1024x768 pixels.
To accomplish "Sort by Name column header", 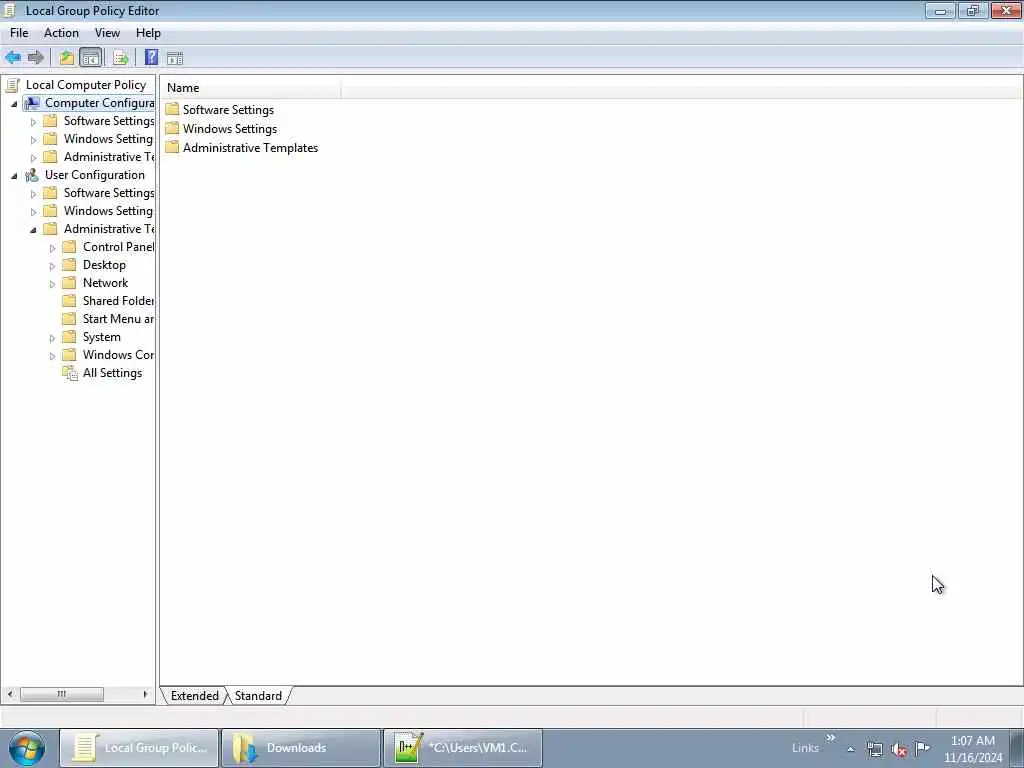I will (x=250, y=88).
